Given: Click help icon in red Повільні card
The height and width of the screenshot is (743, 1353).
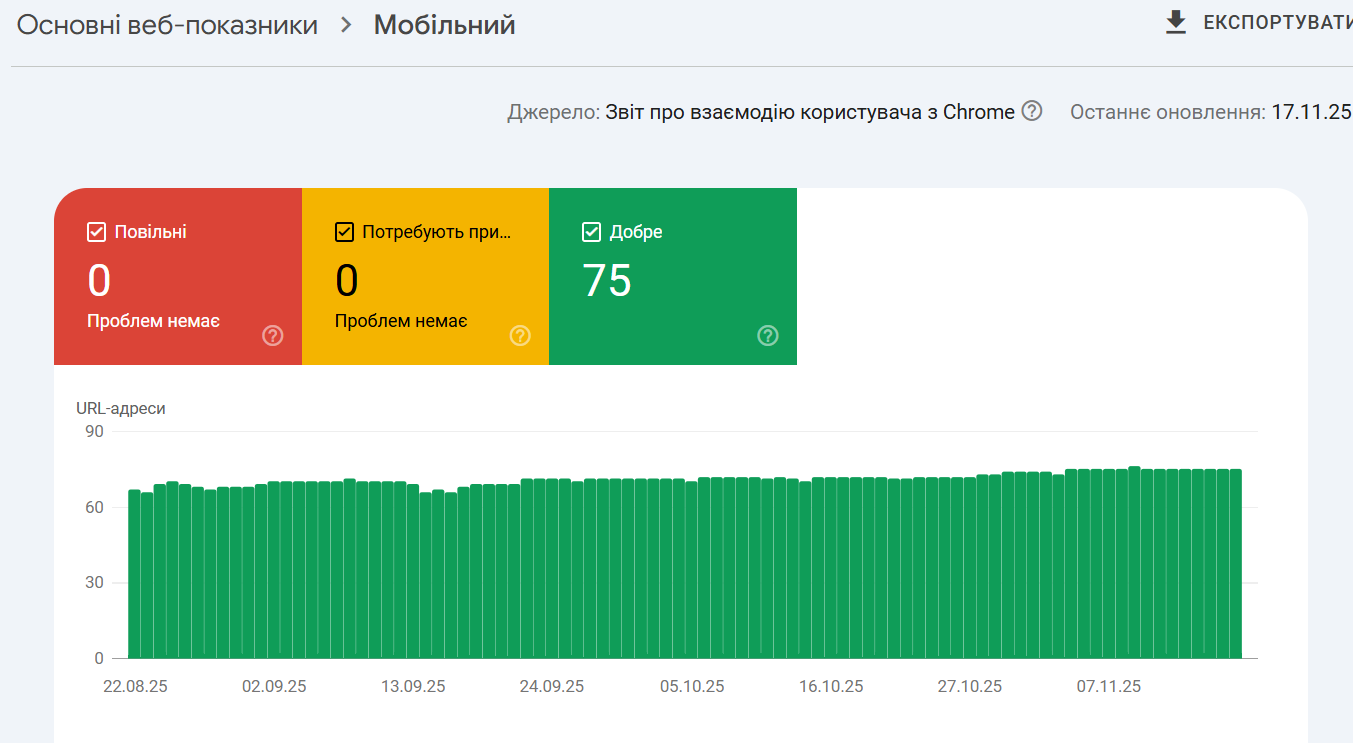Looking at the screenshot, I should (x=273, y=336).
